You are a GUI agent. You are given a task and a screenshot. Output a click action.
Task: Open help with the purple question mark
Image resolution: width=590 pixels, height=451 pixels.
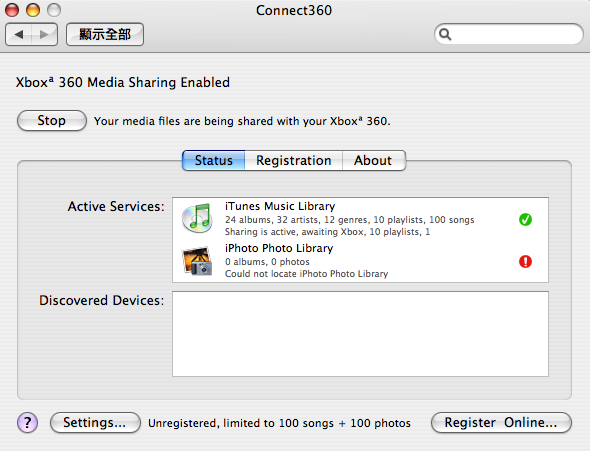27,422
